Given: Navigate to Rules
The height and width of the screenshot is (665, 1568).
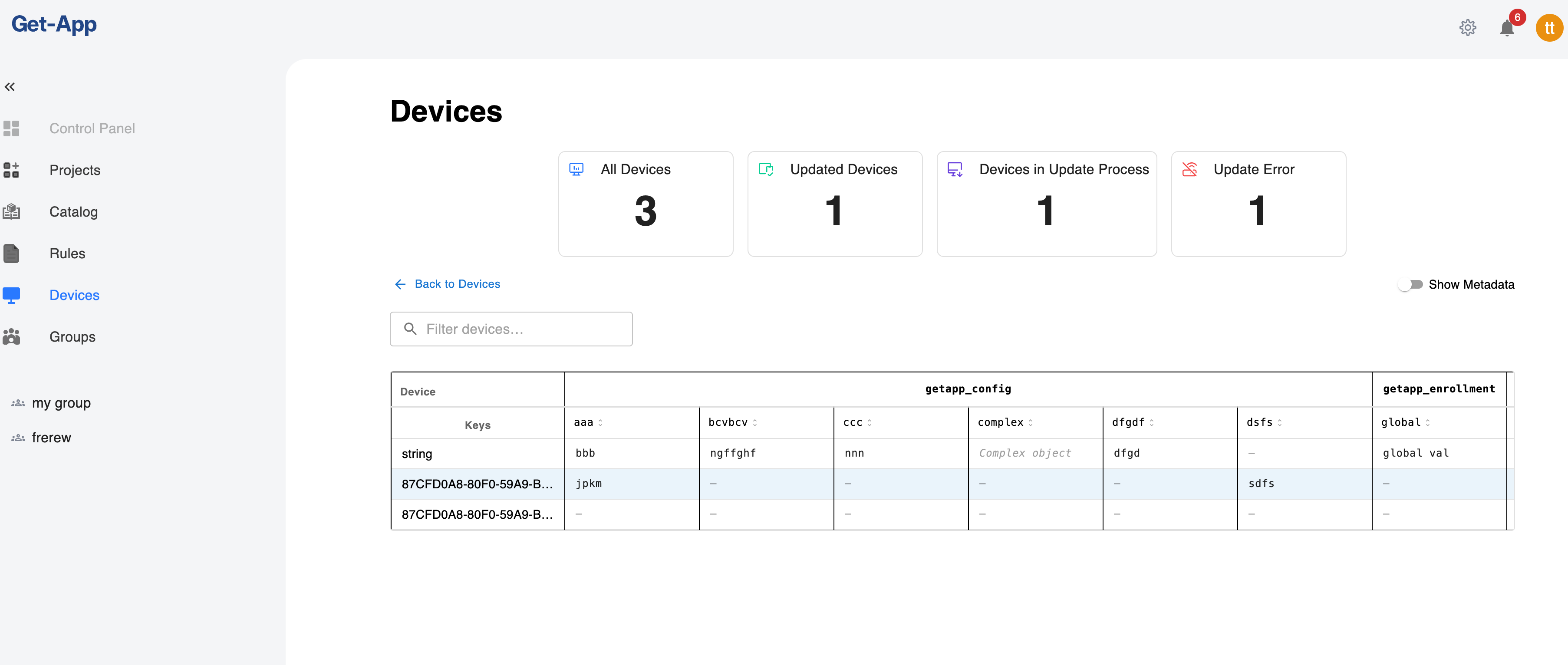Looking at the screenshot, I should point(67,253).
